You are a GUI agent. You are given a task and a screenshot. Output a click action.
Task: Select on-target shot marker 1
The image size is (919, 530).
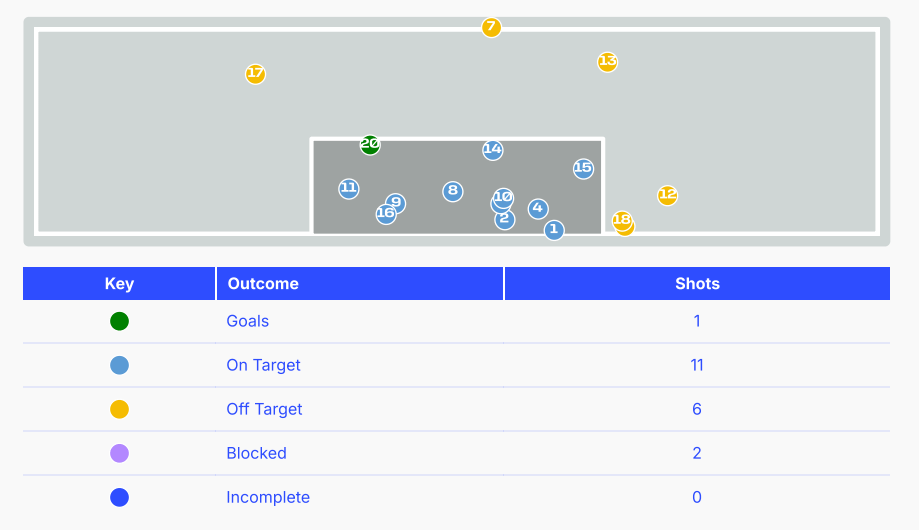click(554, 230)
